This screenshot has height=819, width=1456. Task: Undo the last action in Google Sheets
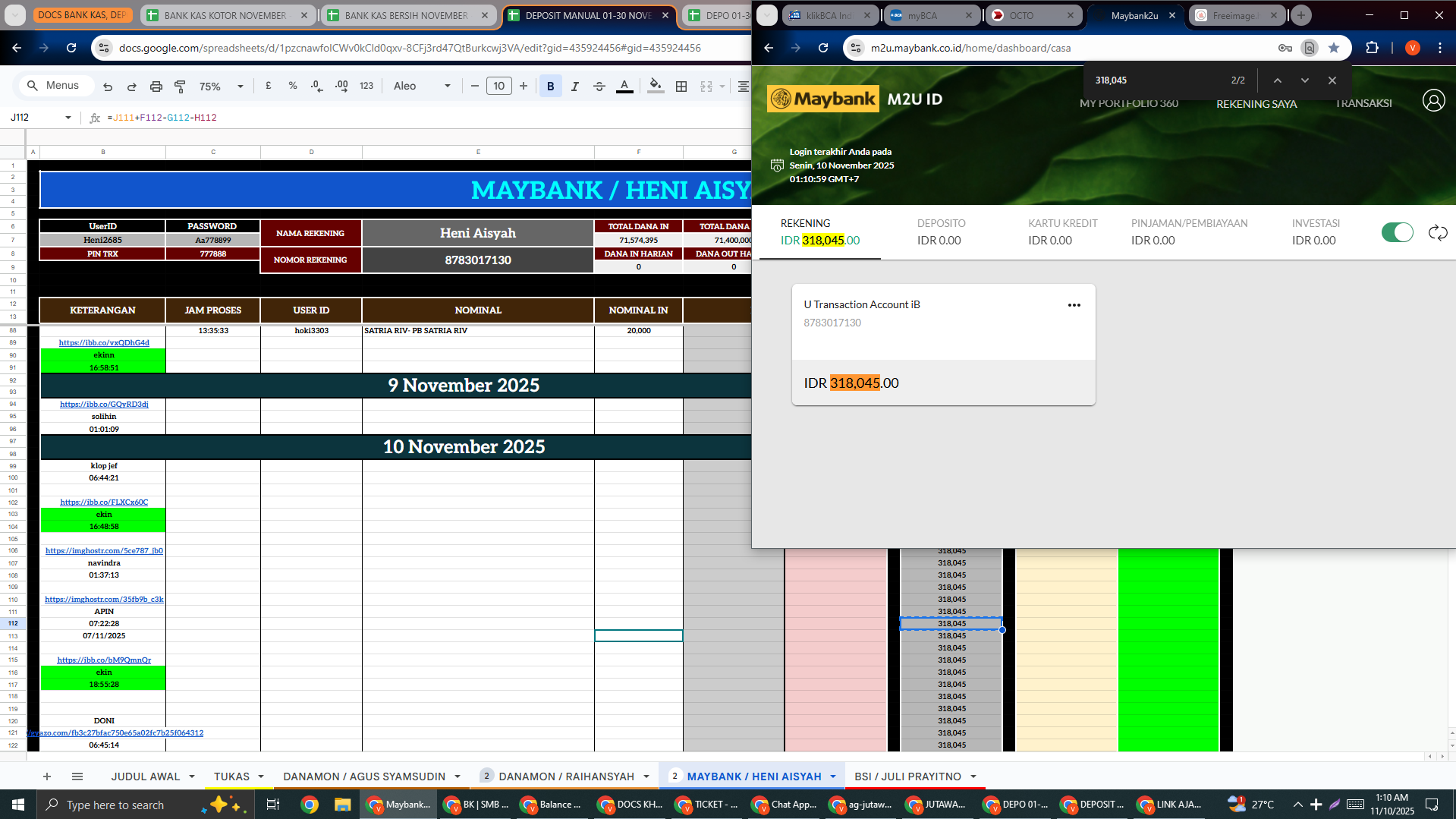[108, 87]
